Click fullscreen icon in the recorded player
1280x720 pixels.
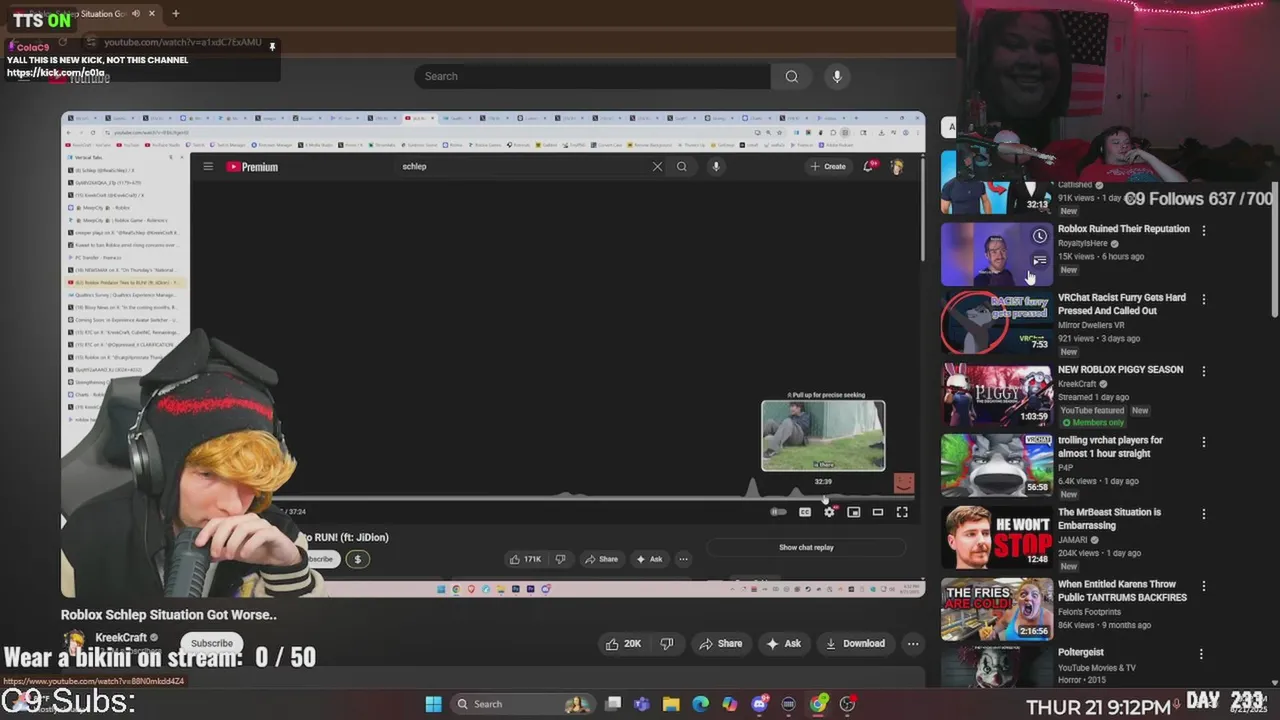pyautogui.click(x=902, y=512)
